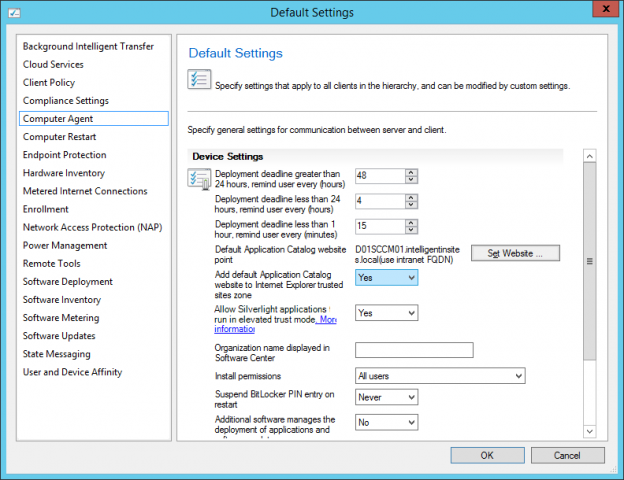This screenshot has width=624, height=480.
Task: Open Enrollment settings
Action: click(46, 209)
